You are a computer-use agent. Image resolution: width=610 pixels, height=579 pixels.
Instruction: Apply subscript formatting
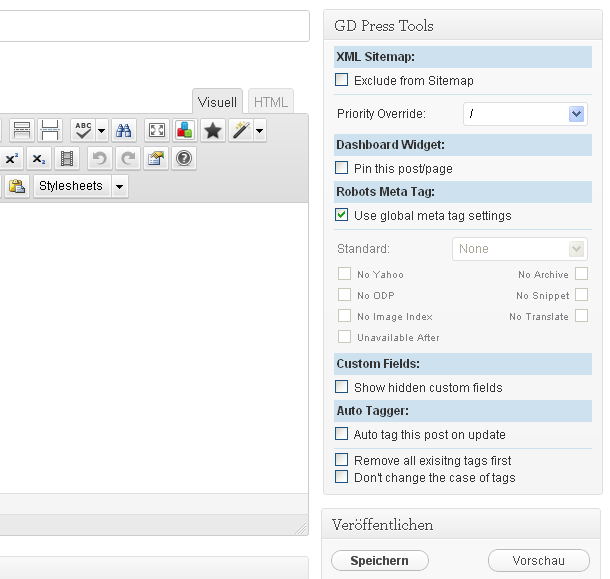tap(39, 158)
